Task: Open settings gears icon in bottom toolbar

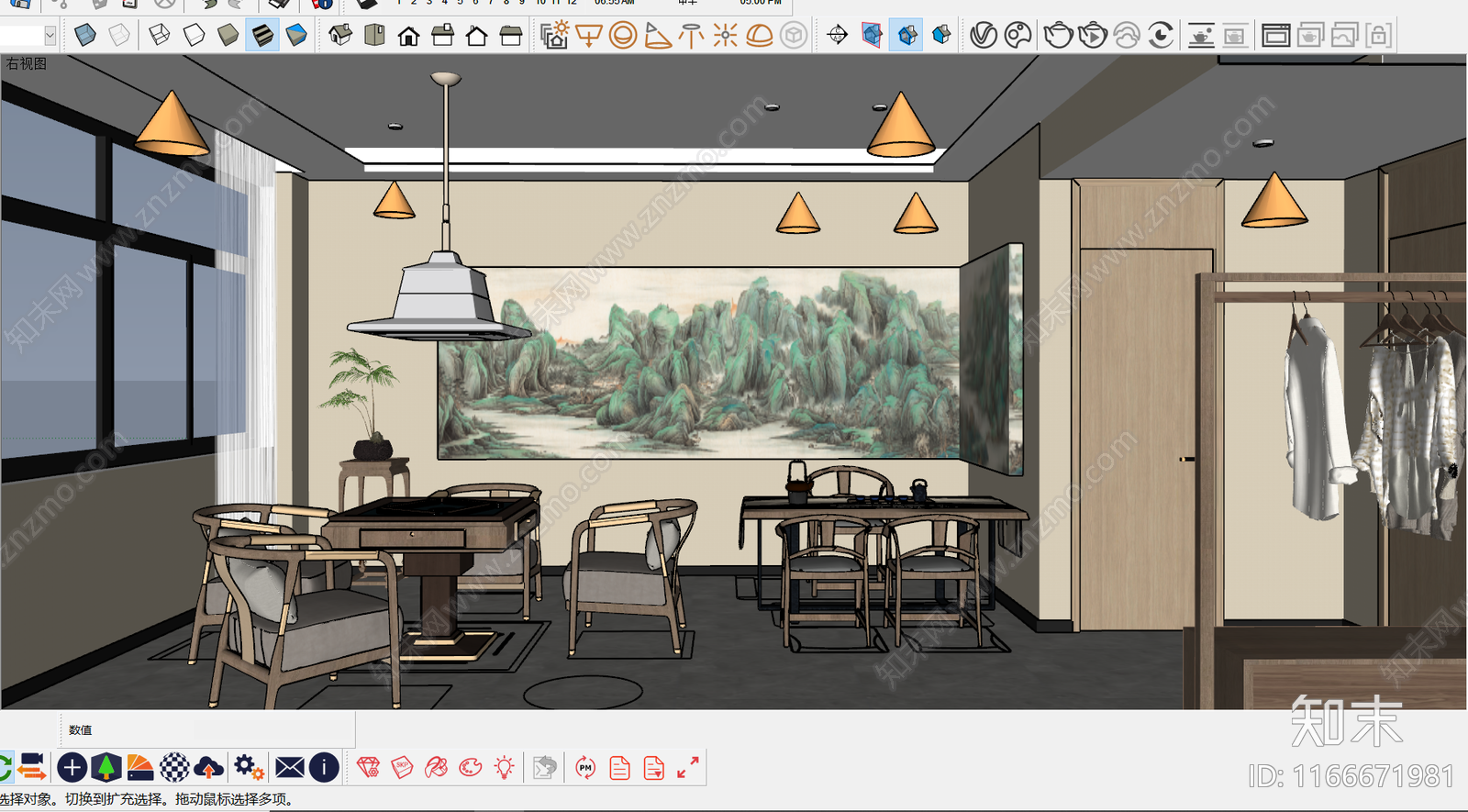Action: click(248, 767)
